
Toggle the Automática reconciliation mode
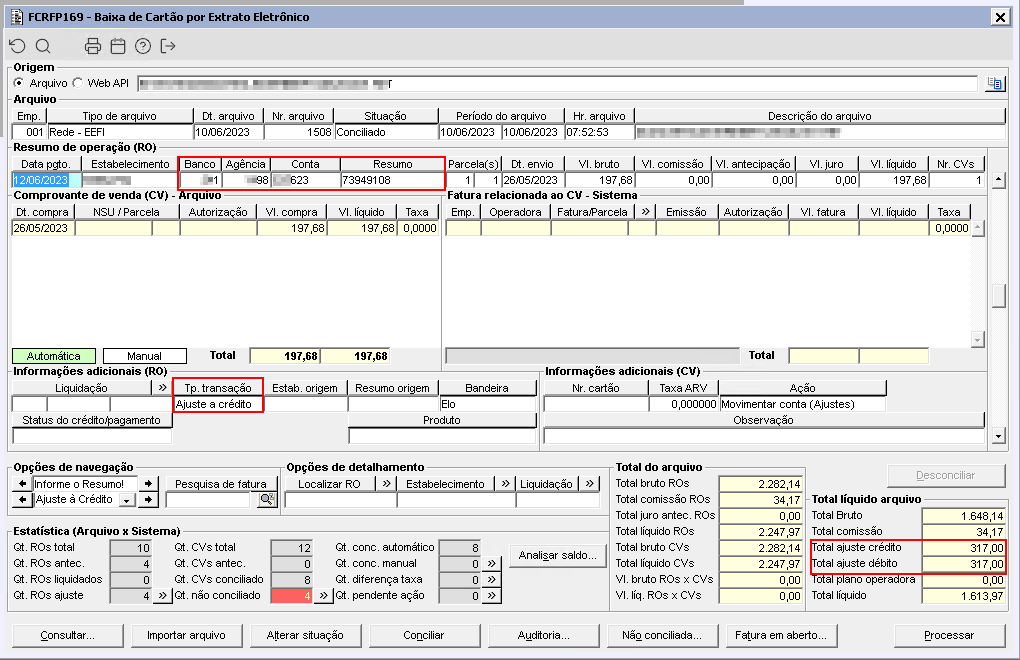53,356
